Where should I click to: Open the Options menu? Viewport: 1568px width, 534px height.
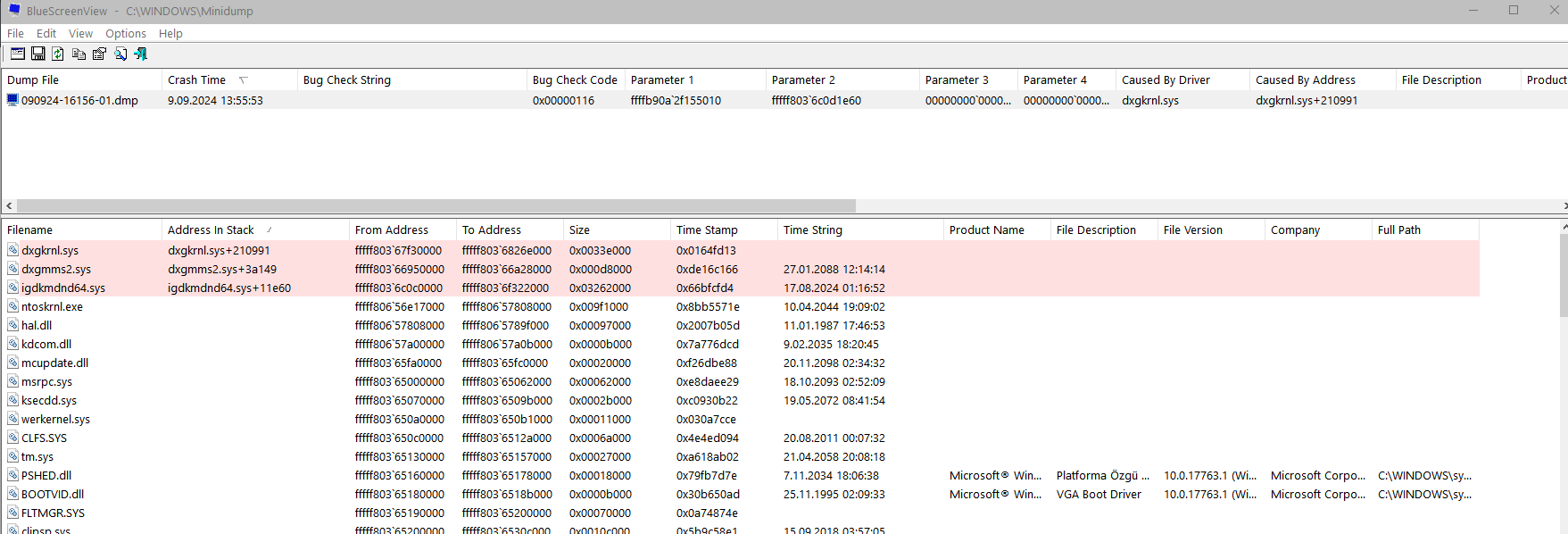[x=126, y=33]
